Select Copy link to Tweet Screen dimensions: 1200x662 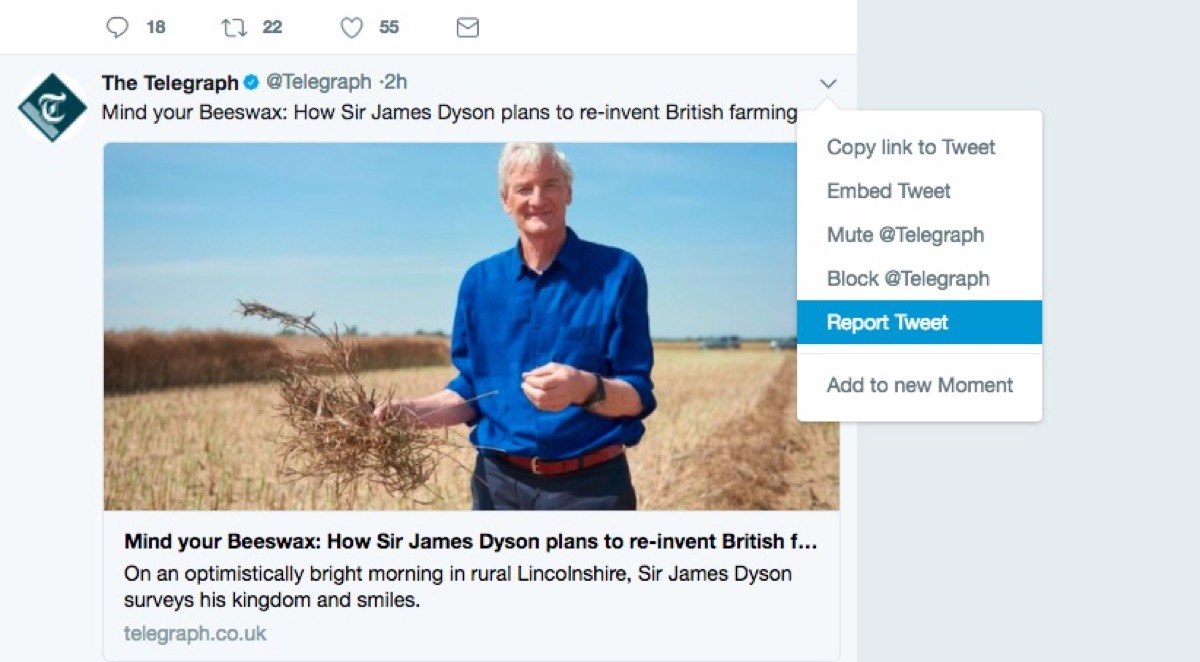tap(911, 147)
